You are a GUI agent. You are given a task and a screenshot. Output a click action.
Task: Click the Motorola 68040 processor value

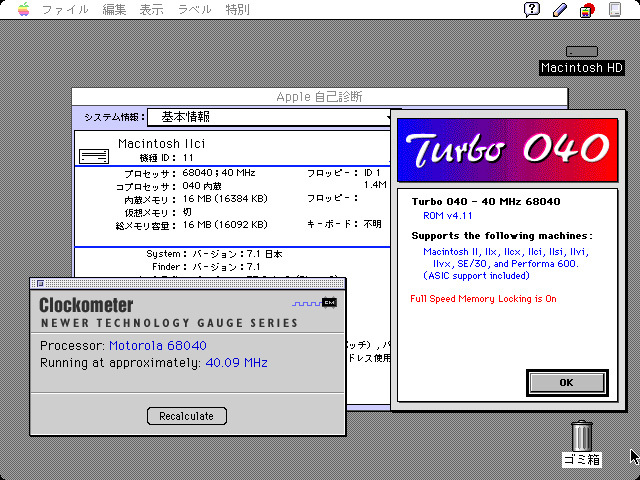pos(158,346)
